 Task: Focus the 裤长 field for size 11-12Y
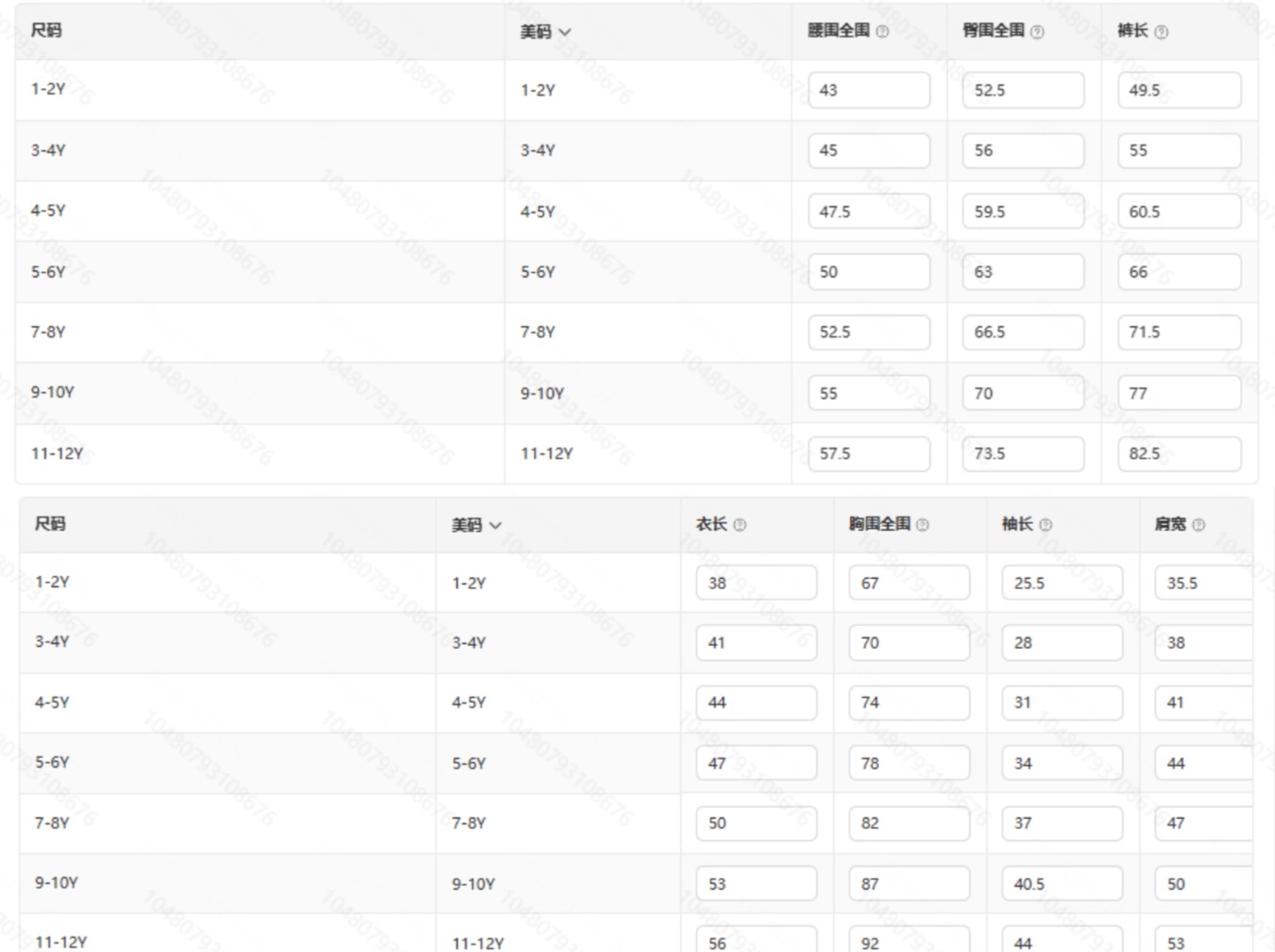coord(1180,453)
